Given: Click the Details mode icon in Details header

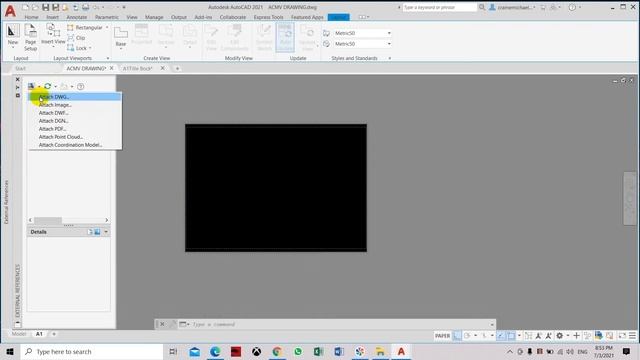Looking at the screenshot, I should [x=90, y=232].
